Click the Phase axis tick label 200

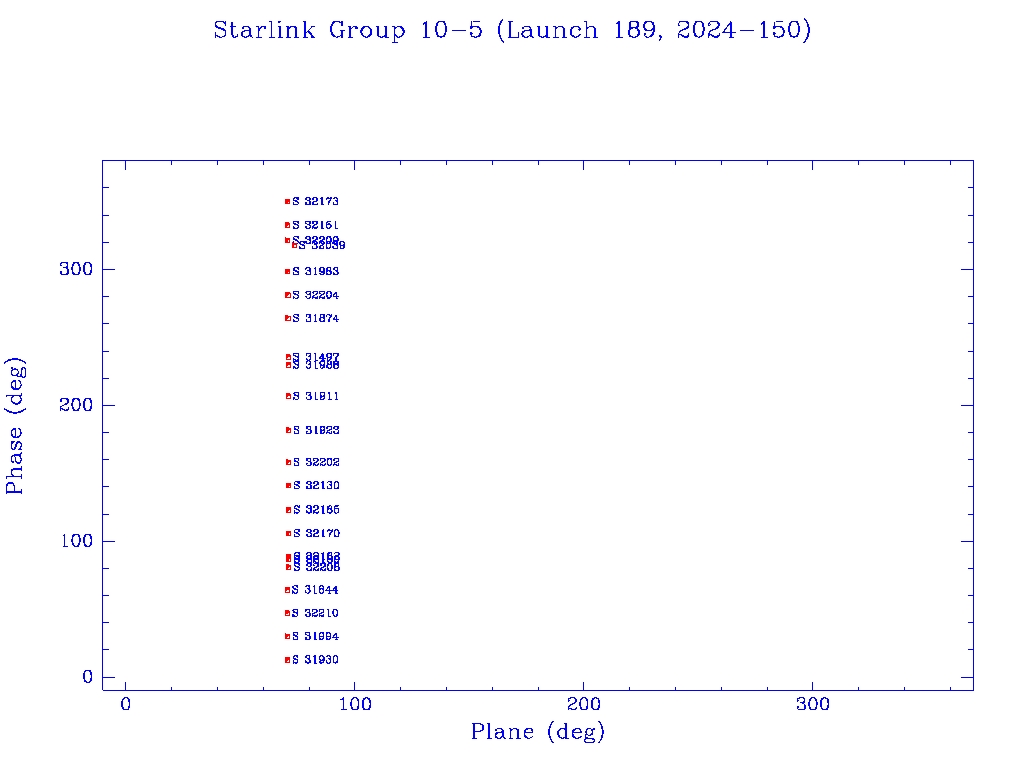pos(76,406)
